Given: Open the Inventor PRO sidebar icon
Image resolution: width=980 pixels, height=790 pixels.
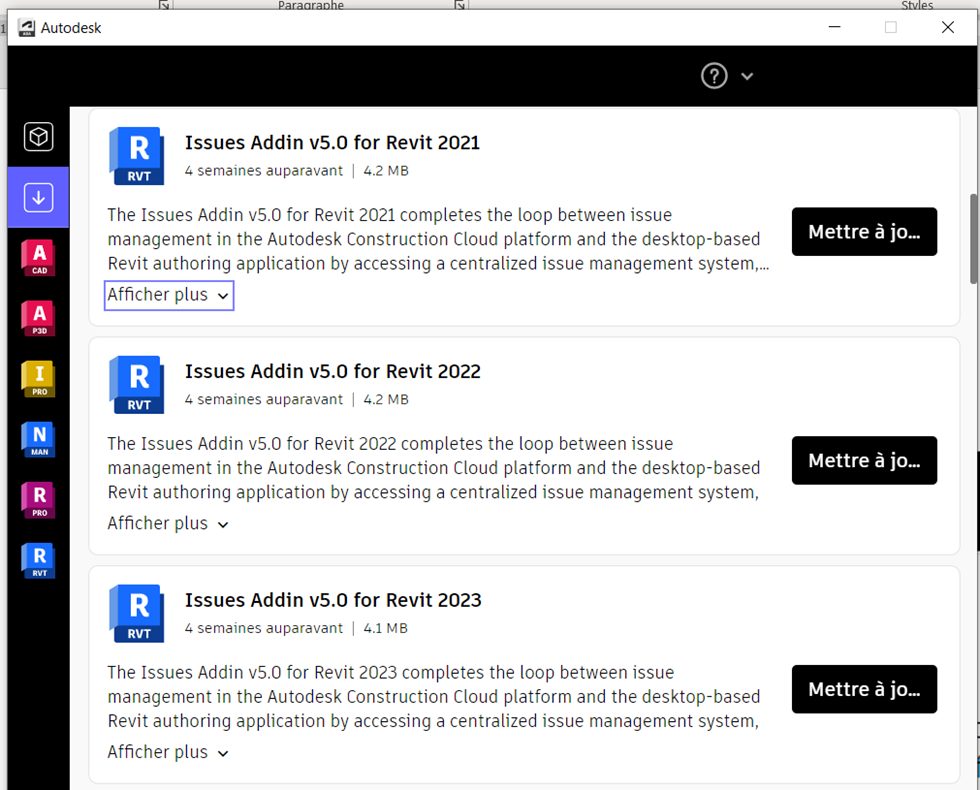Looking at the screenshot, I should click(39, 379).
